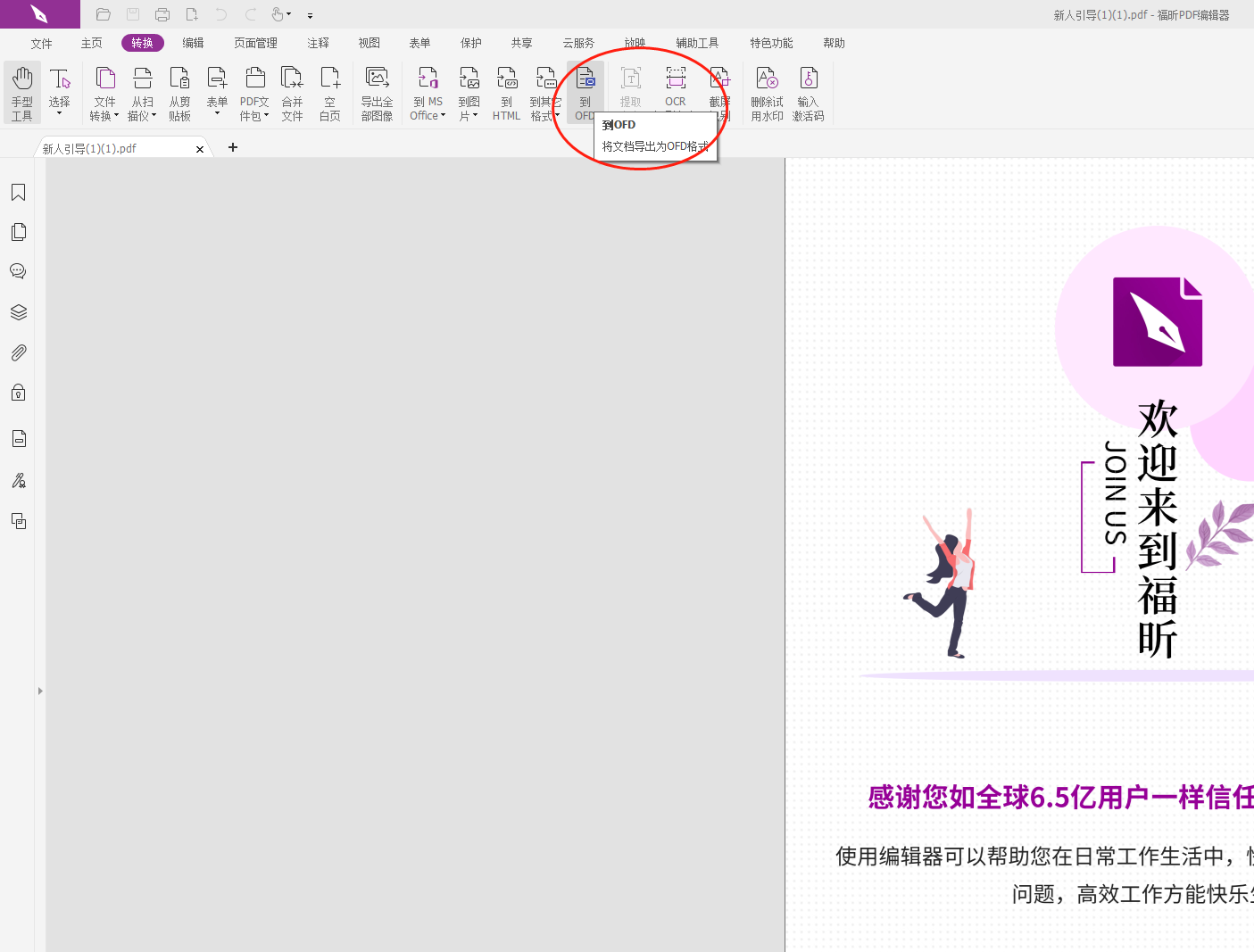Toggle the security panel via the lock icon
The height and width of the screenshot is (952, 1254).
(18, 393)
